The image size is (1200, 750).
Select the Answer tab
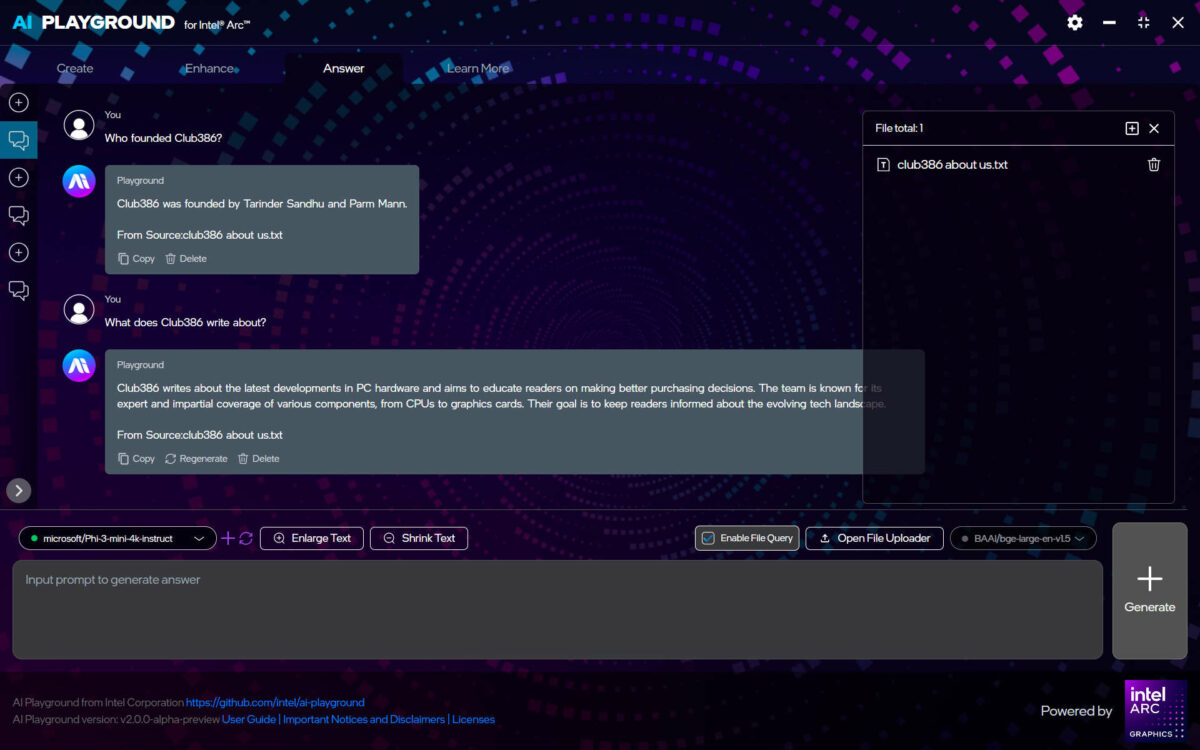point(344,68)
